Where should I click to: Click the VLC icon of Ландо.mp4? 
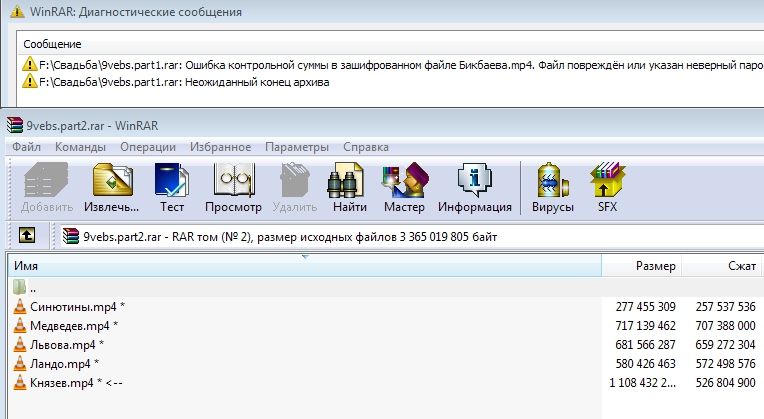pos(19,363)
